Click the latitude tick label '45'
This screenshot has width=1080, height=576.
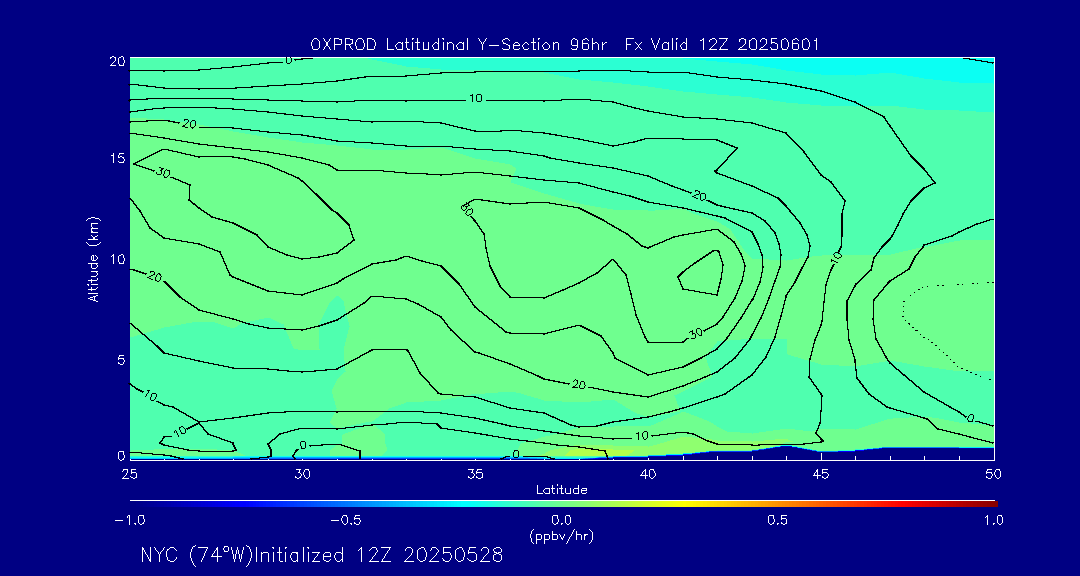pos(820,473)
